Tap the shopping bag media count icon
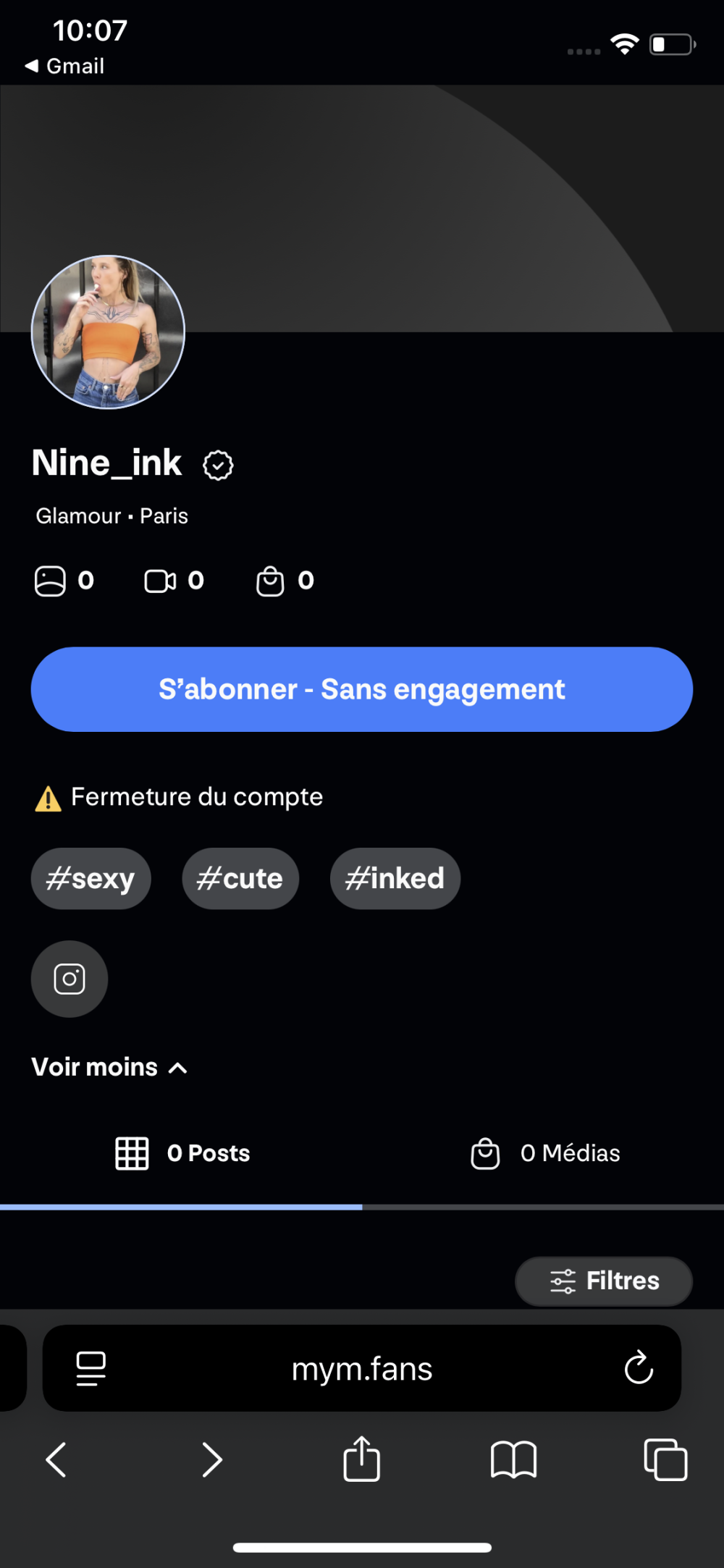The height and width of the screenshot is (1568, 724). pyautogui.click(x=270, y=581)
